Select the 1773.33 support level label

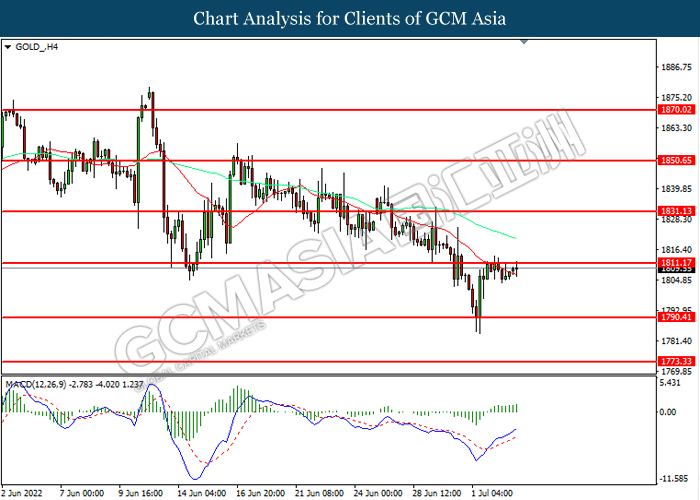click(x=676, y=362)
